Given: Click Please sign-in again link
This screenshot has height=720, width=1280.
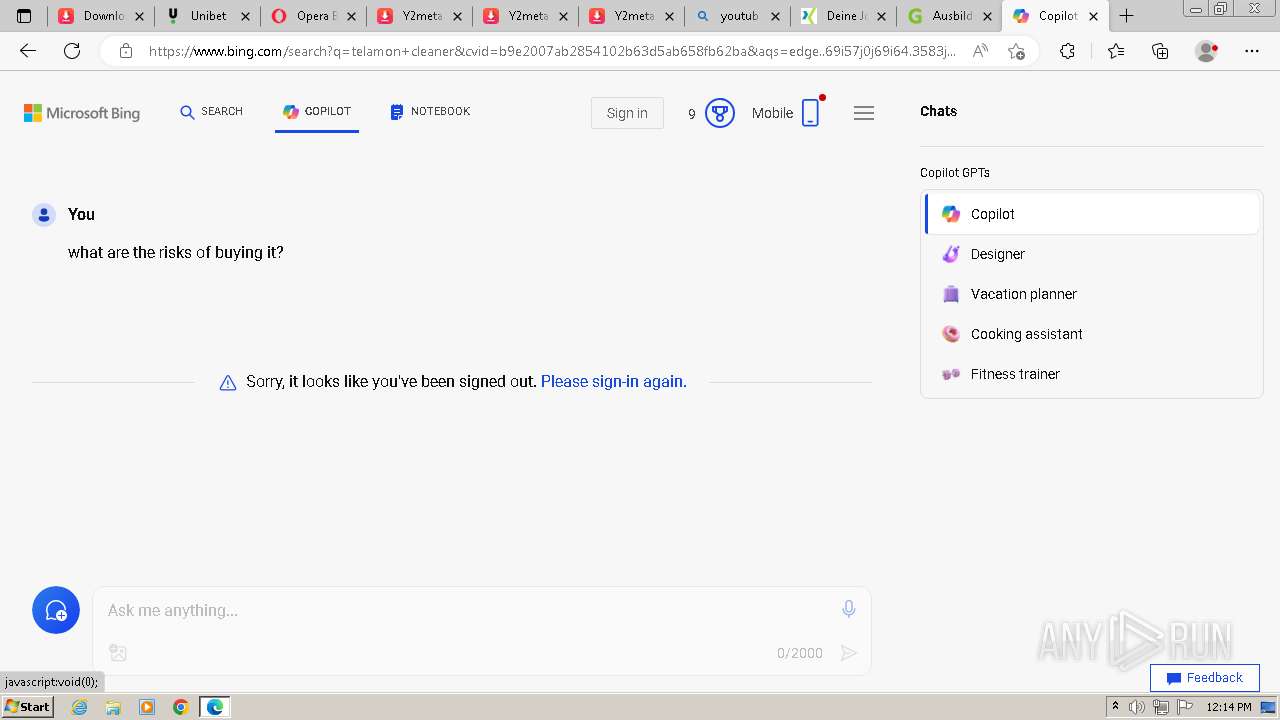Looking at the screenshot, I should (x=613, y=381).
